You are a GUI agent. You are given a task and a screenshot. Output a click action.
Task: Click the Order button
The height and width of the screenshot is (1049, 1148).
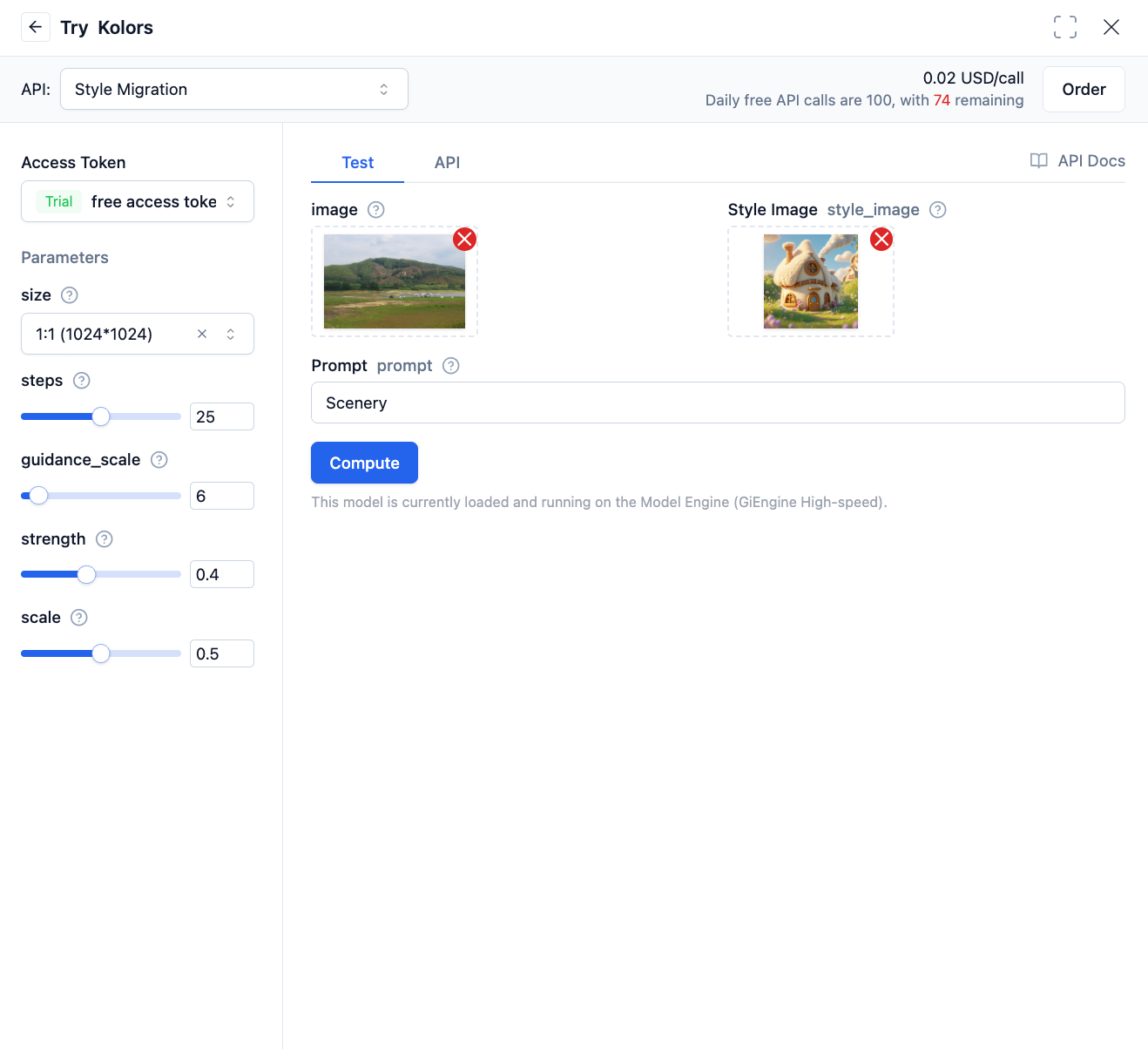pyautogui.click(x=1084, y=90)
